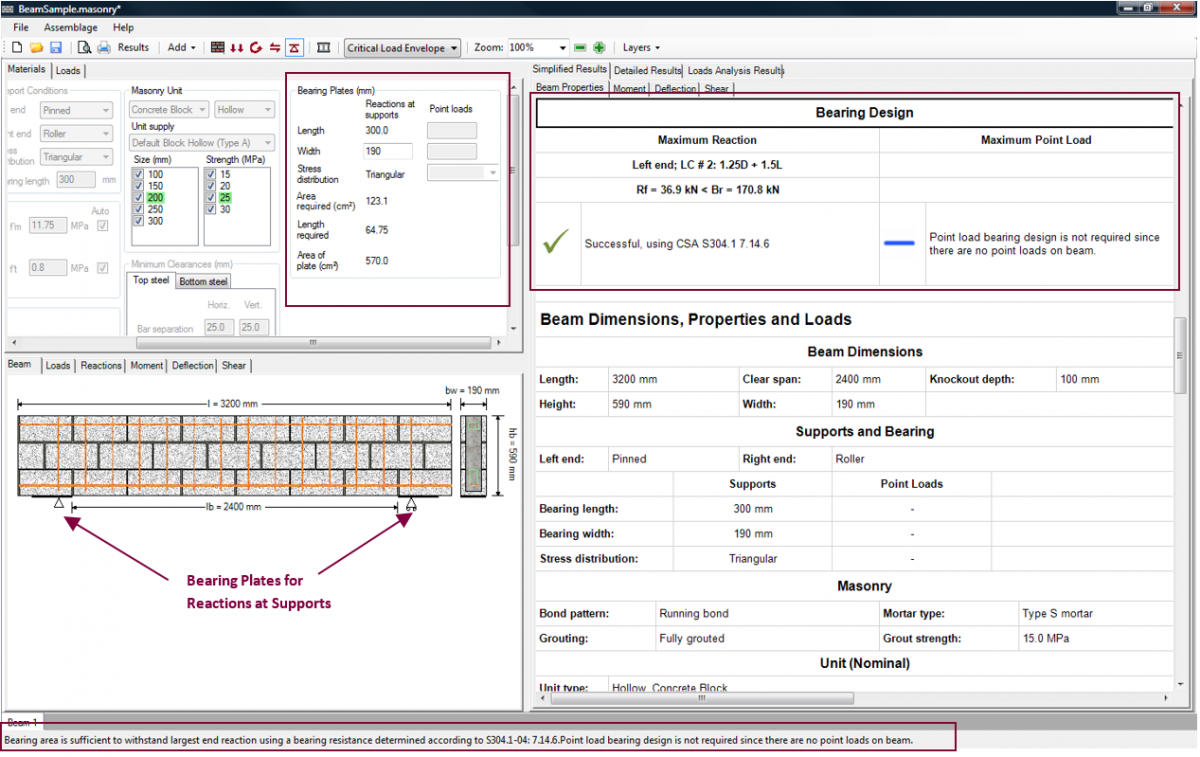Open the Assemblage menu
1200x757 pixels.
[x=70, y=27]
